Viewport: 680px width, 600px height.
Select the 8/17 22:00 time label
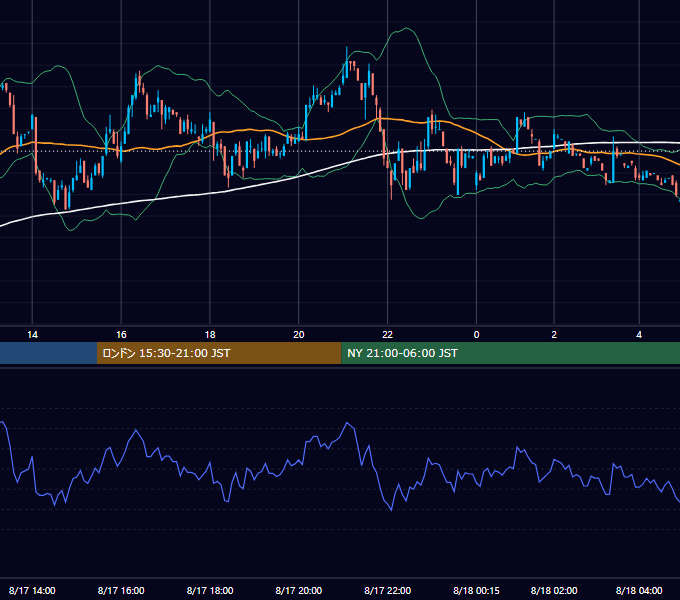(x=388, y=590)
